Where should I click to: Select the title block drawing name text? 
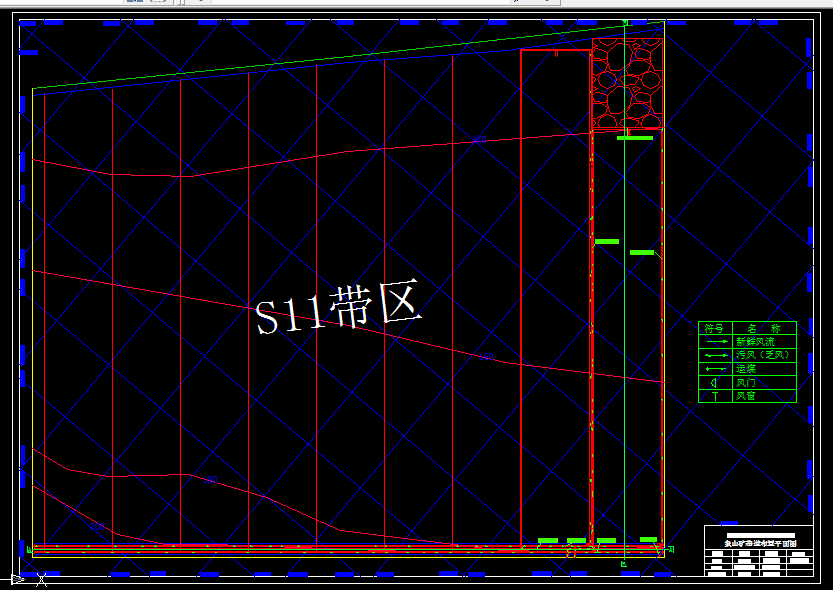pyautogui.click(x=760, y=543)
